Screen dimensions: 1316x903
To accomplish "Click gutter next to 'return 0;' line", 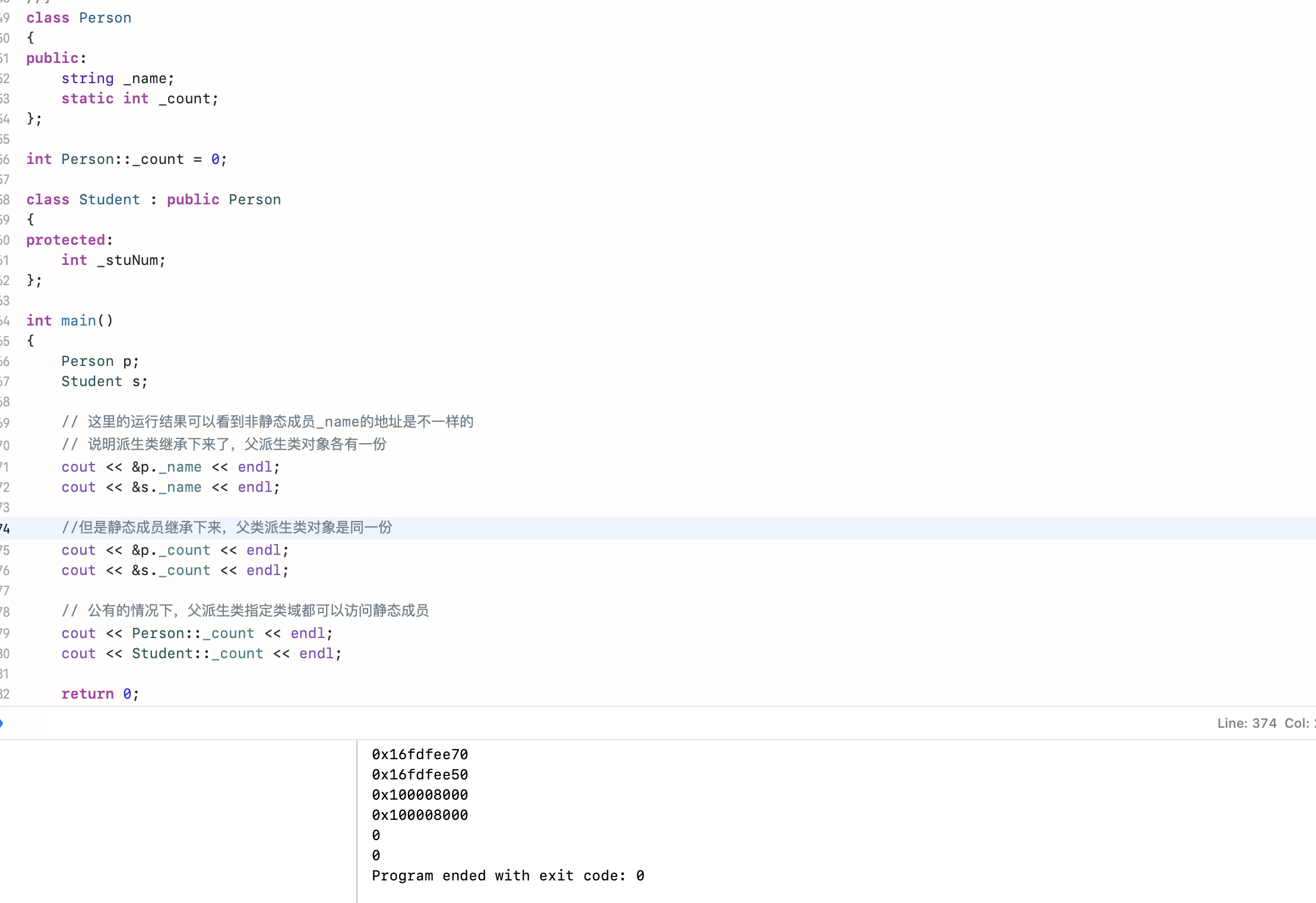I will [x=5, y=694].
